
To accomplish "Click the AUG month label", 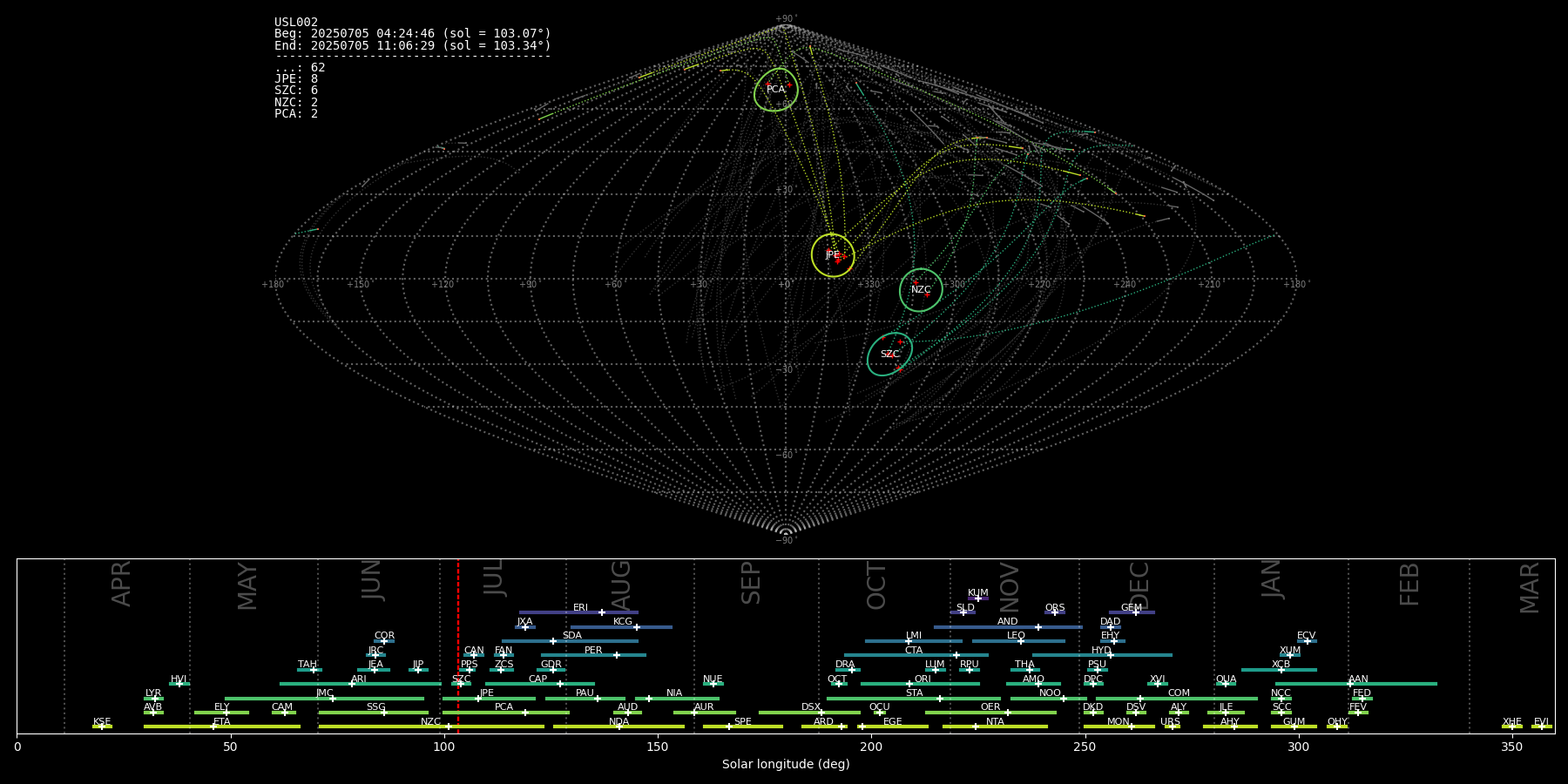I will 621,585.
